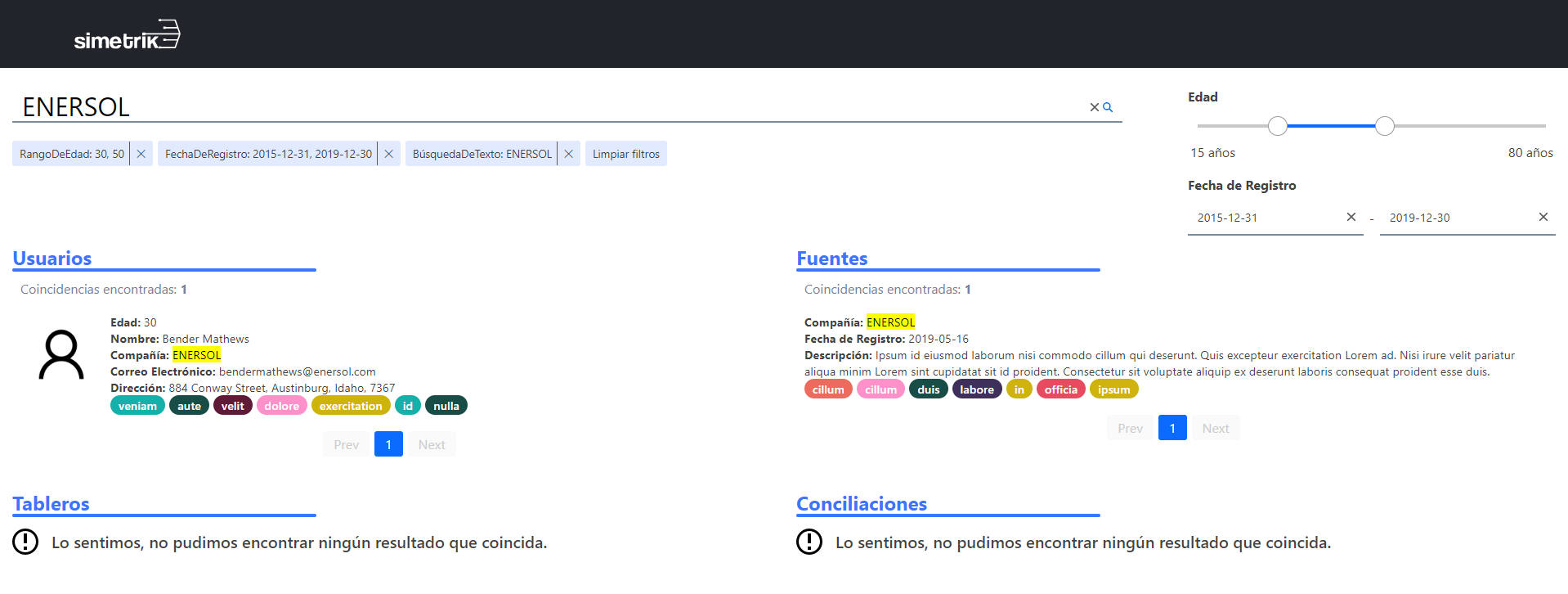Click Next in Fuentes pagination

point(1216,428)
